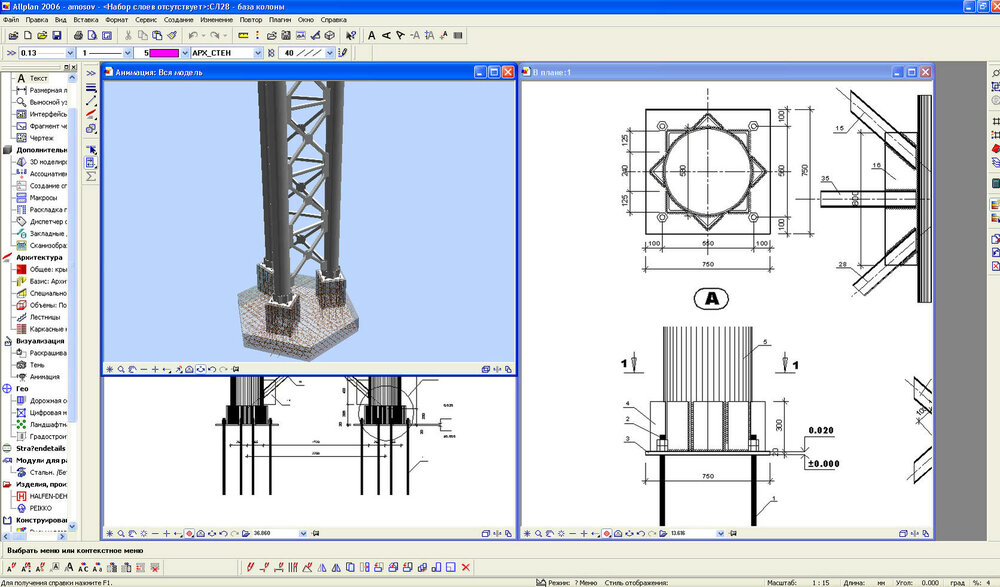Click the 3D box icon in top toolbar
This screenshot has height=587, width=1000.
[x=327, y=35]
